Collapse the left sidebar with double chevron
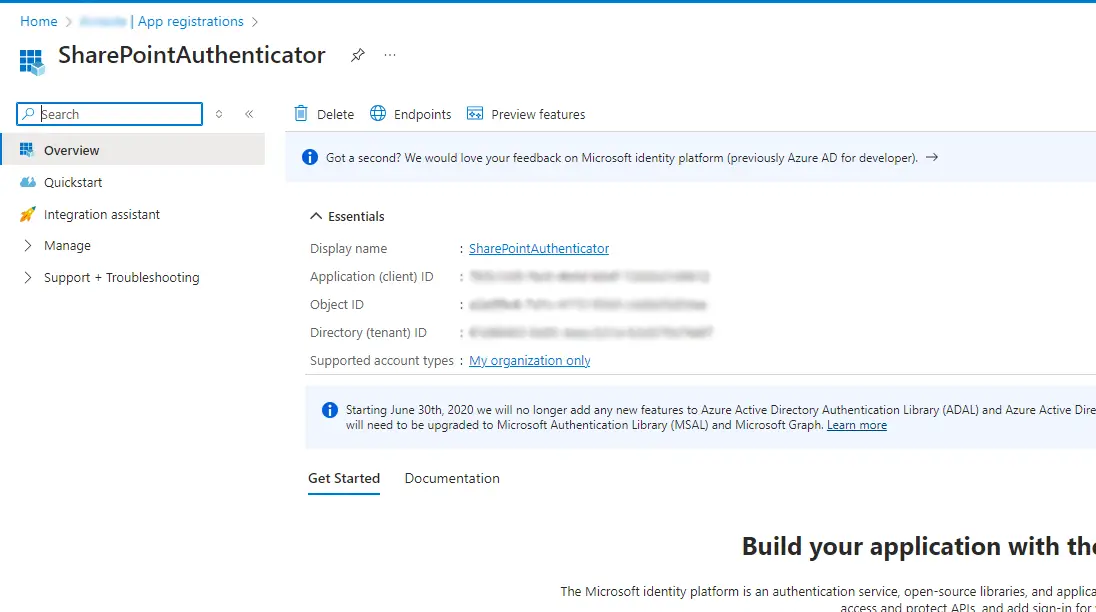 pos(249,113)
